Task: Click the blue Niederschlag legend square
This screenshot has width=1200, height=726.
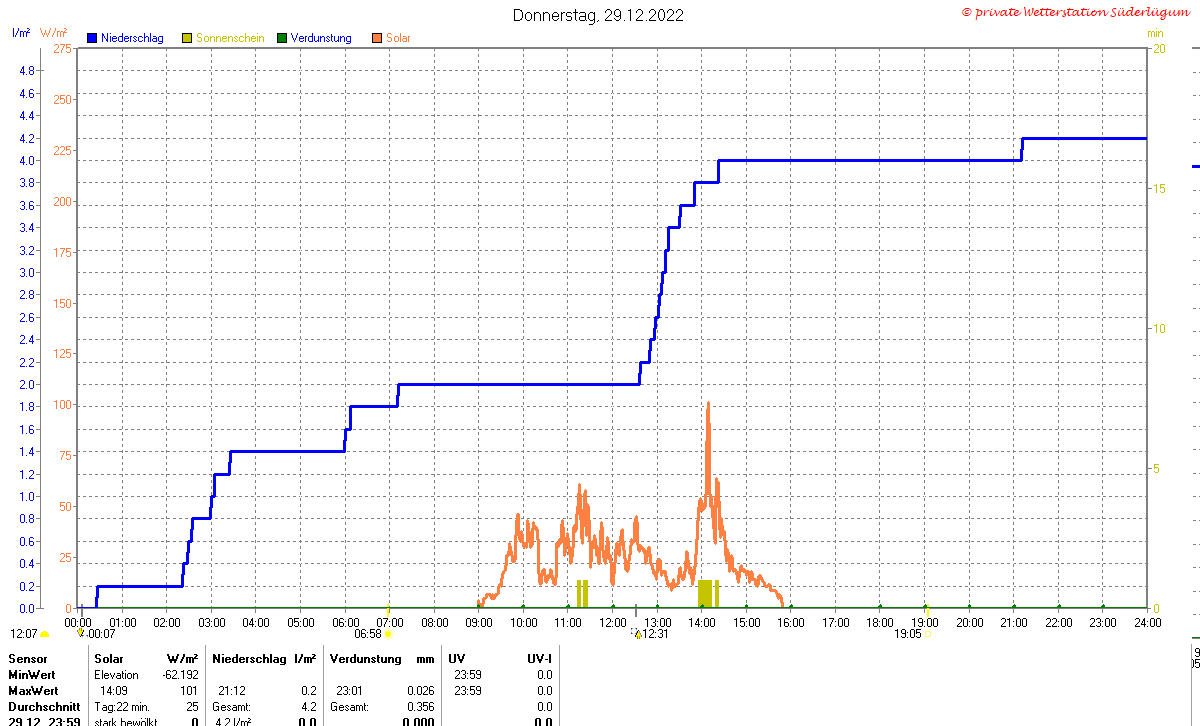Action: 91,38
